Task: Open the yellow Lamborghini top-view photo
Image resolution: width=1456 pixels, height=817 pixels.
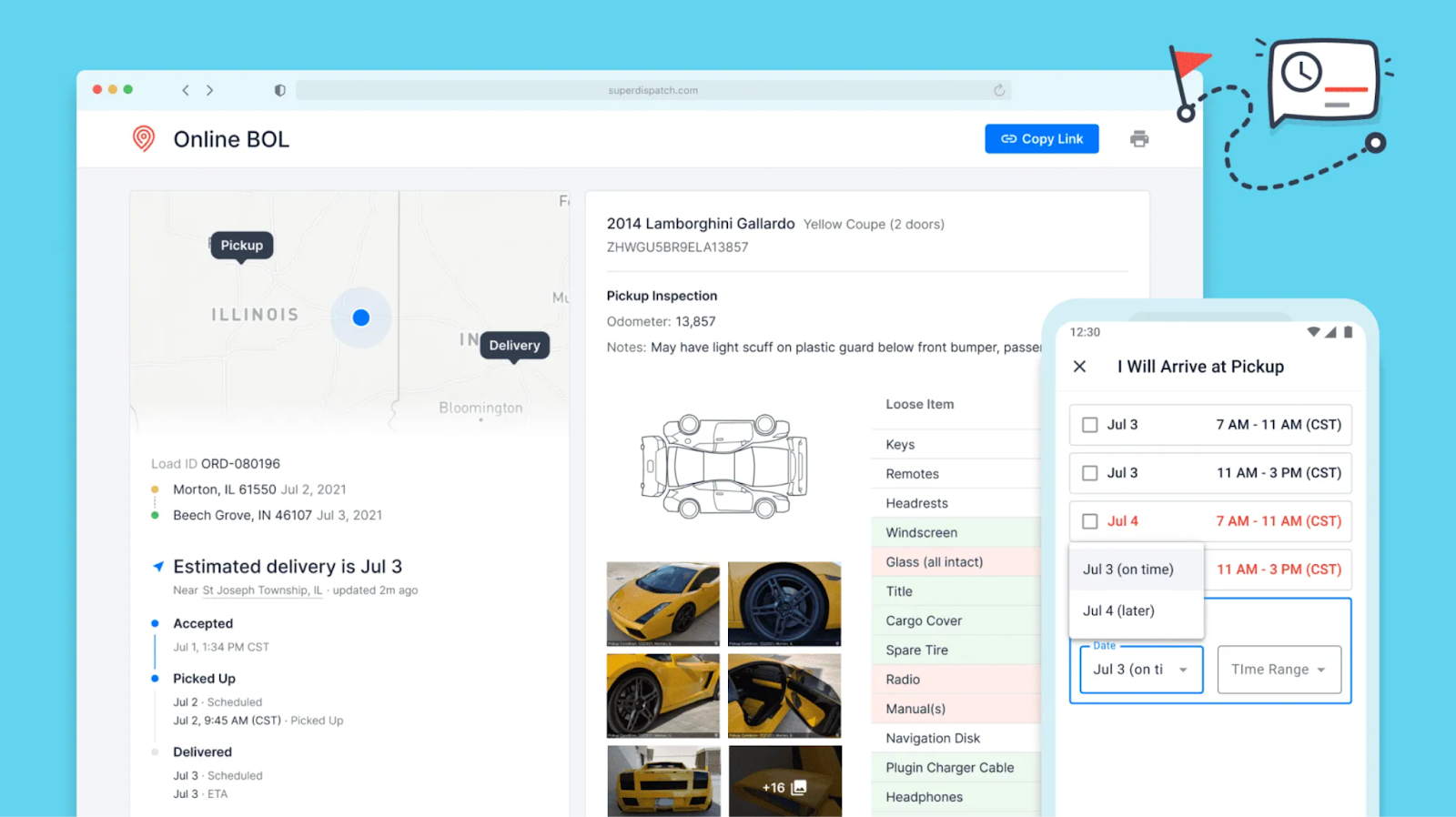Action: tap(663, 604)
